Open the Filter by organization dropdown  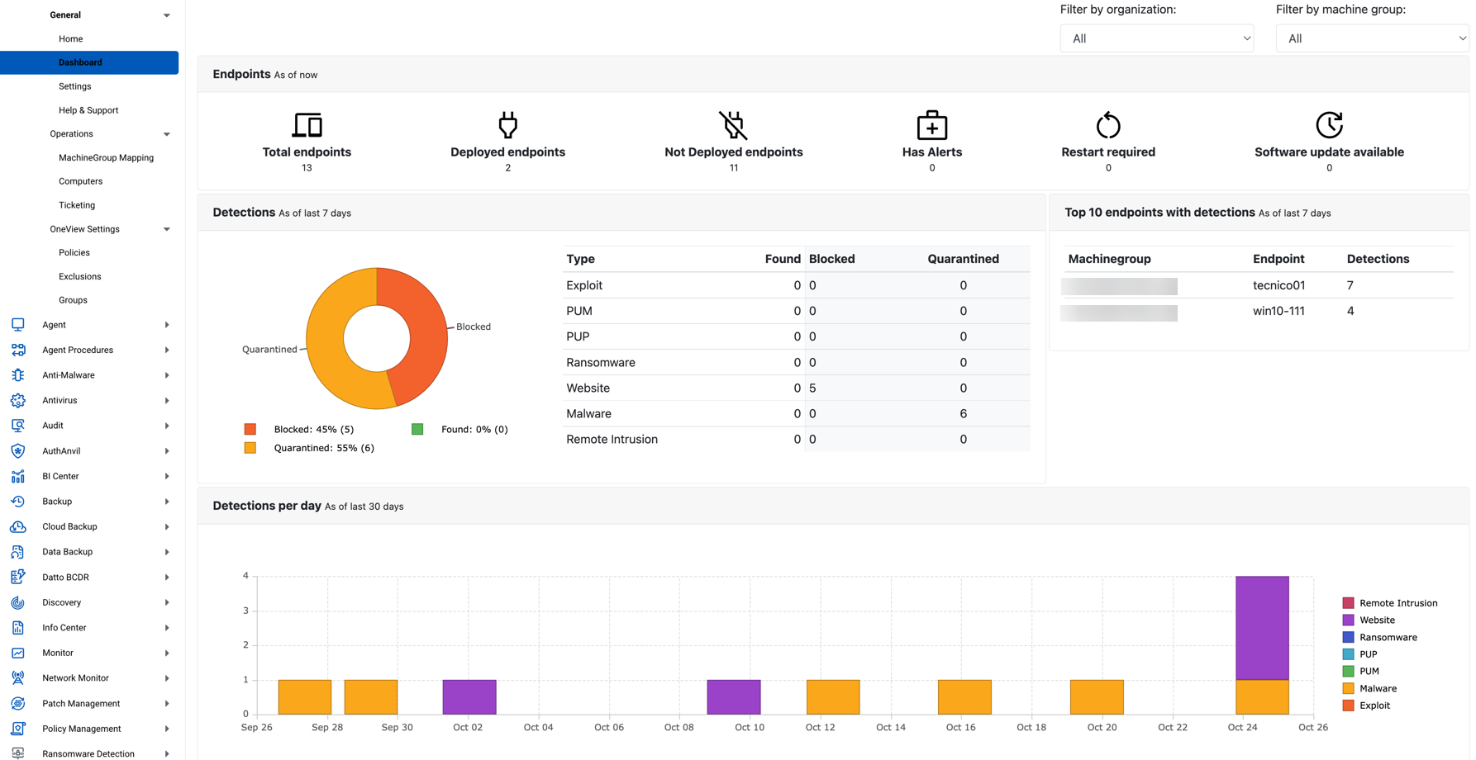pos(1156,38)
